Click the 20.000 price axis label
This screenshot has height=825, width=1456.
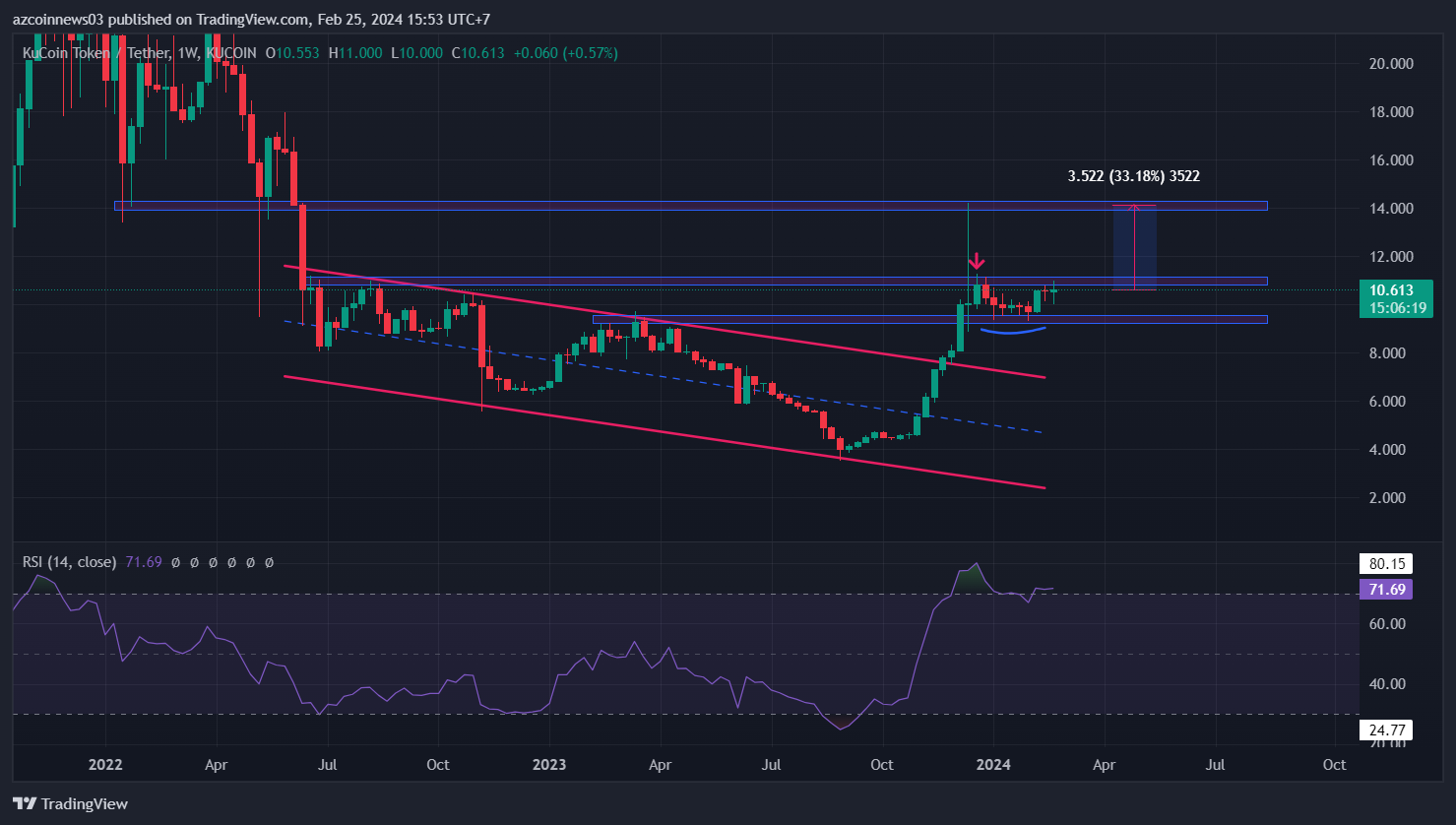pos(1392,63)
